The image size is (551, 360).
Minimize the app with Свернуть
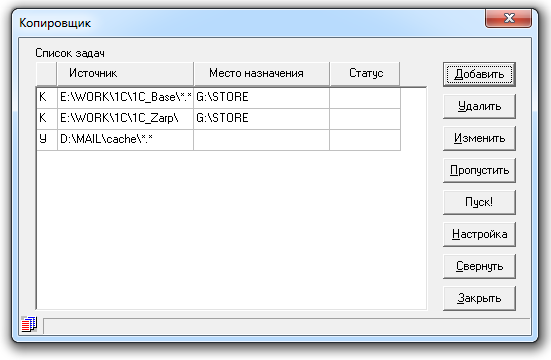click(x=479, y=266)
